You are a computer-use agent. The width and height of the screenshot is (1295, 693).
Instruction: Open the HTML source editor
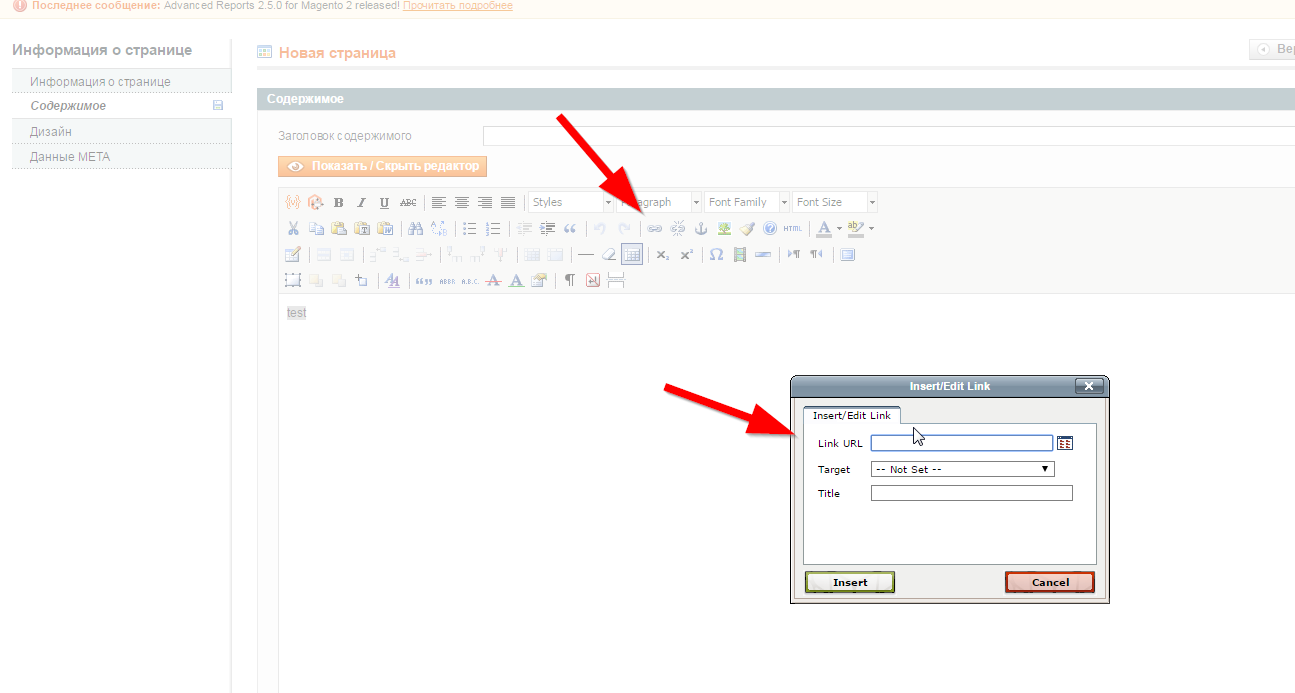pyautogui.click(x=792, y=228)
